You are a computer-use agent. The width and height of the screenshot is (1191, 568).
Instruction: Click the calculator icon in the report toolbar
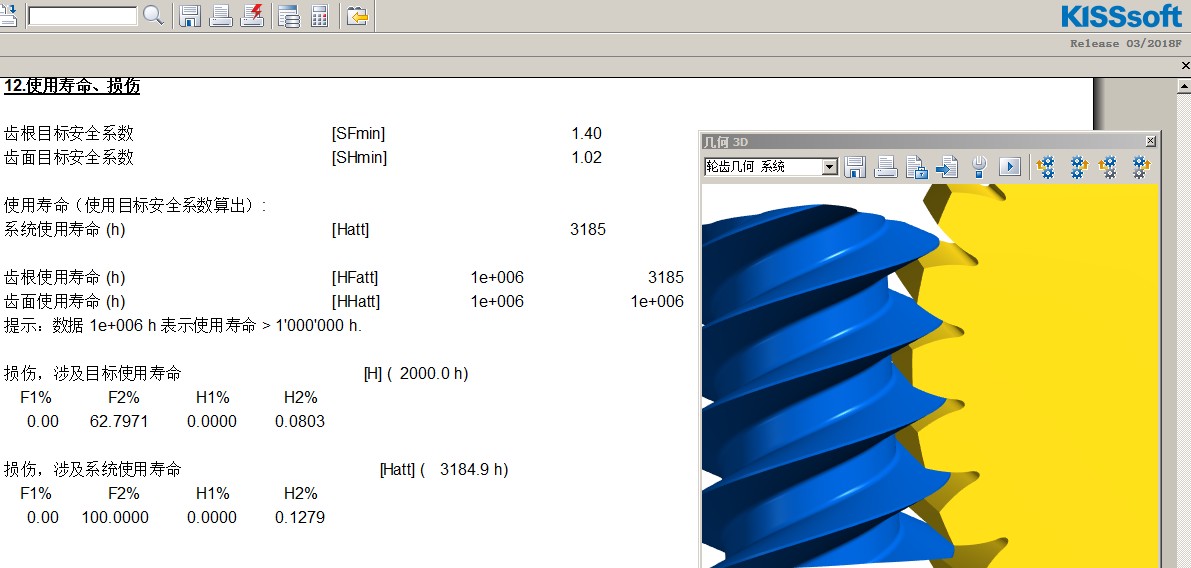320,15
